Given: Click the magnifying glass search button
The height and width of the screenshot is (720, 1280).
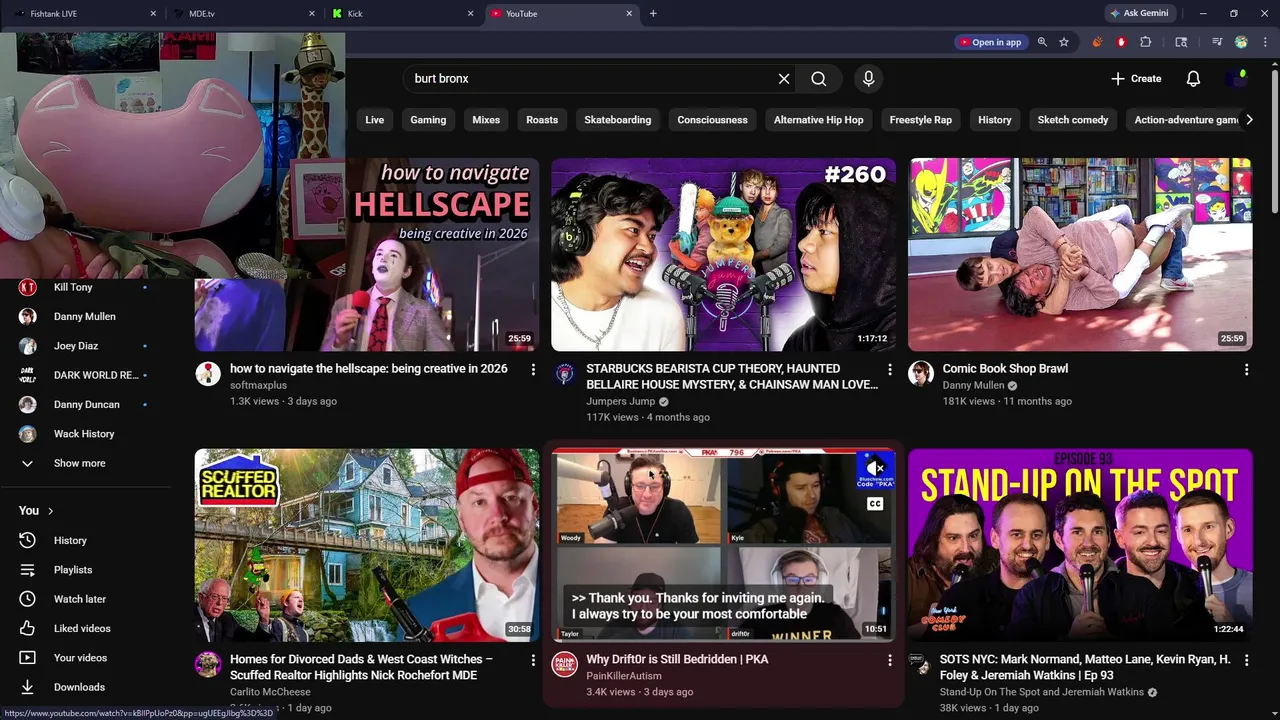Looking at the screenshot, I should tap(819, 79).
